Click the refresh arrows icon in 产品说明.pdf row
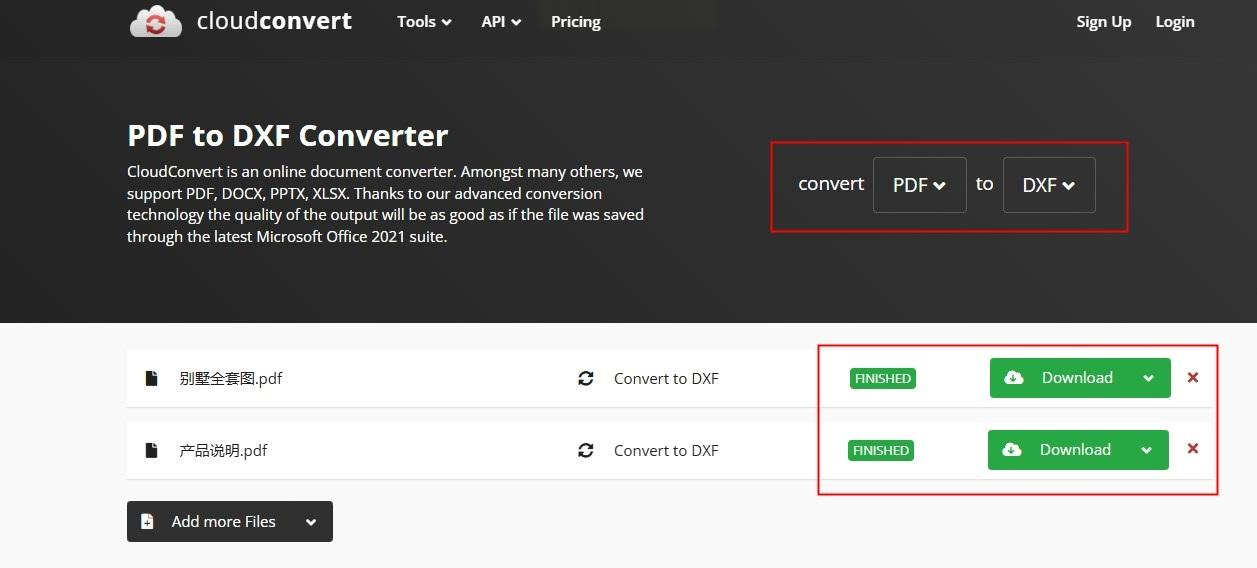Screen dimensions: 1257x568 586,450
